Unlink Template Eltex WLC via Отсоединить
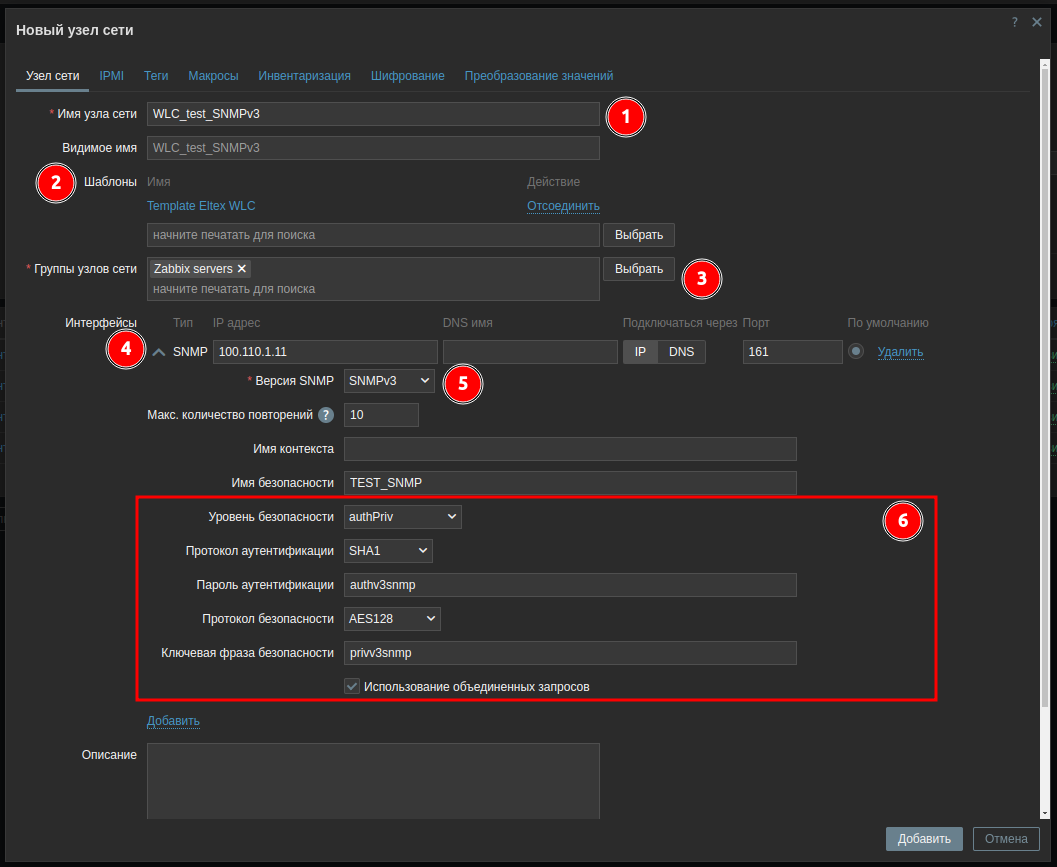The width and height of the screenshot is (1057, 867). (x=563, y=206)
